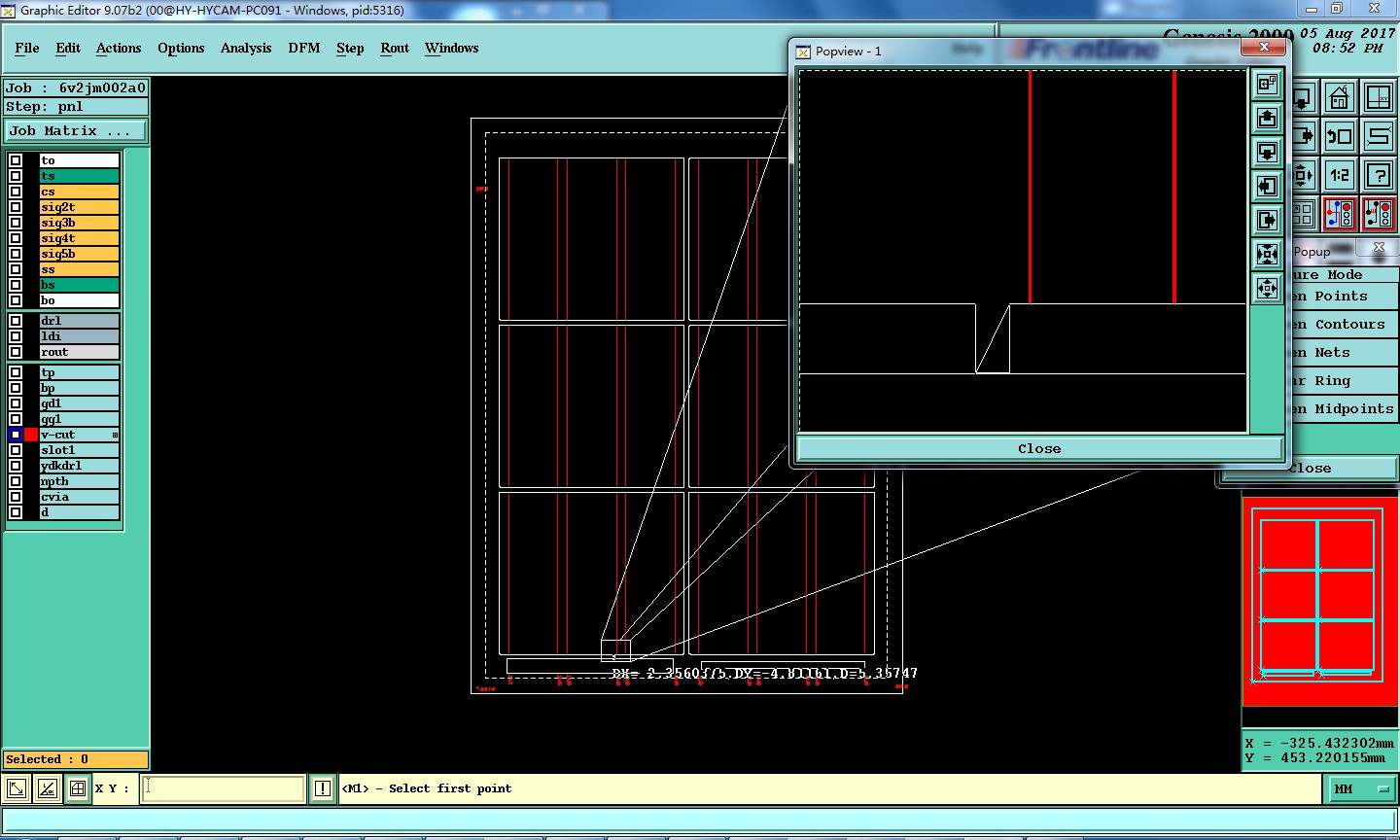
Task: Select the ldi layer name
Action: pos(80,336)
